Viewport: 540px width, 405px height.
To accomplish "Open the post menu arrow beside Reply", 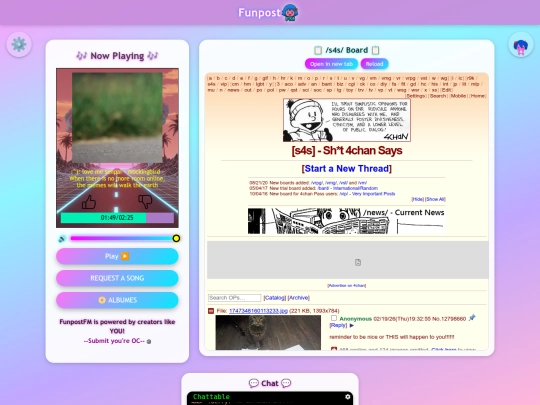I will click(352, 325).
